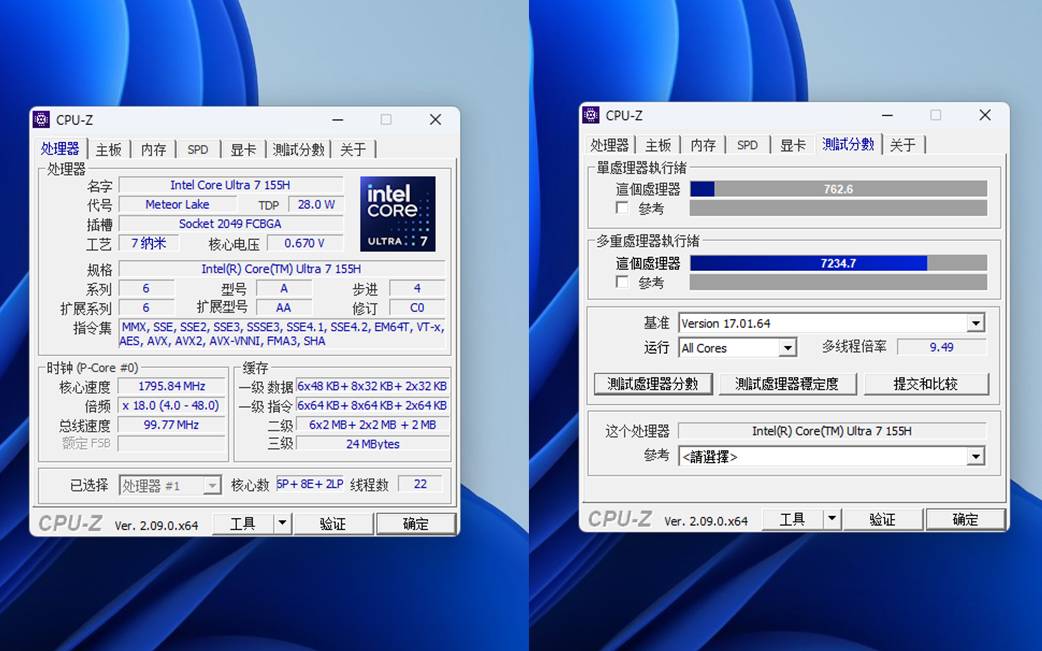Click the Intel Core Ultra 7 logo
1042x651 pixels.
point(397,214)
